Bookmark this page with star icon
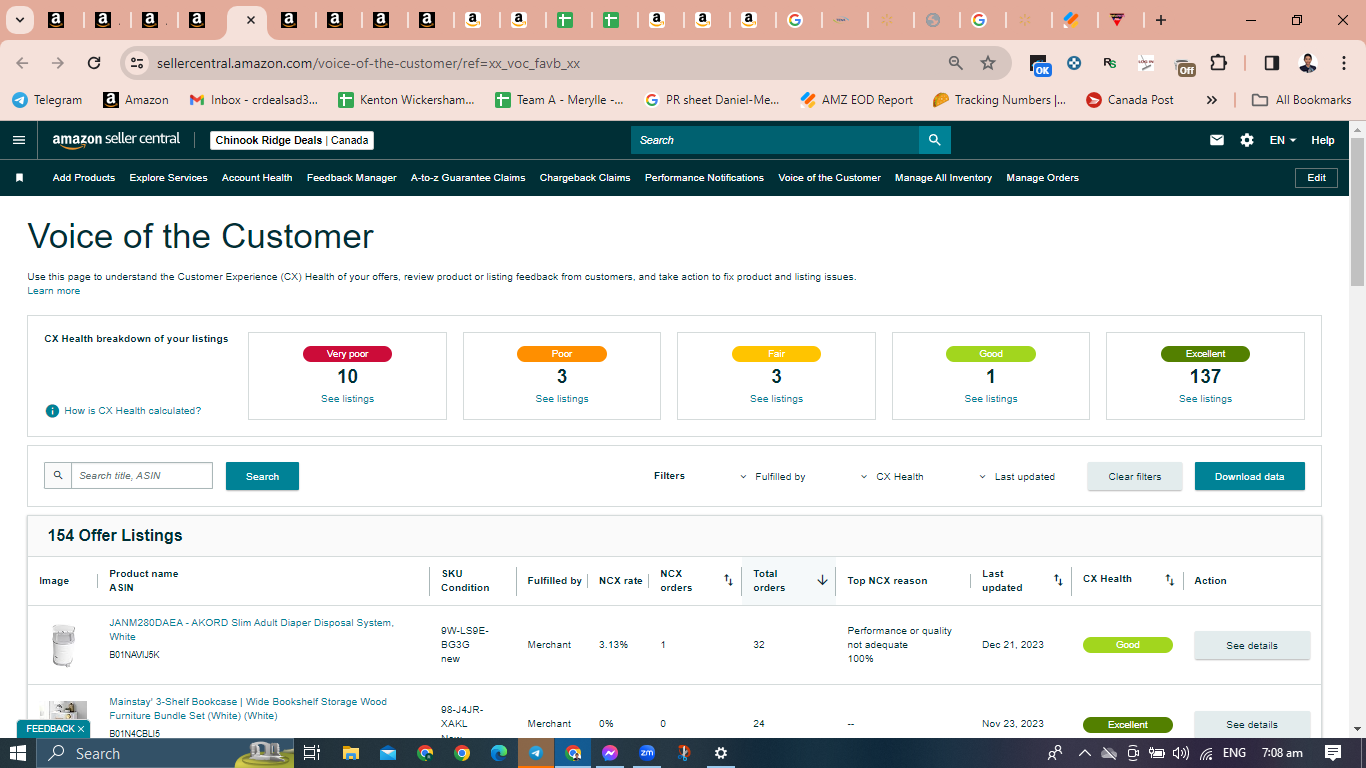Viewport: 1366px width, 768px height. (988, 63)
